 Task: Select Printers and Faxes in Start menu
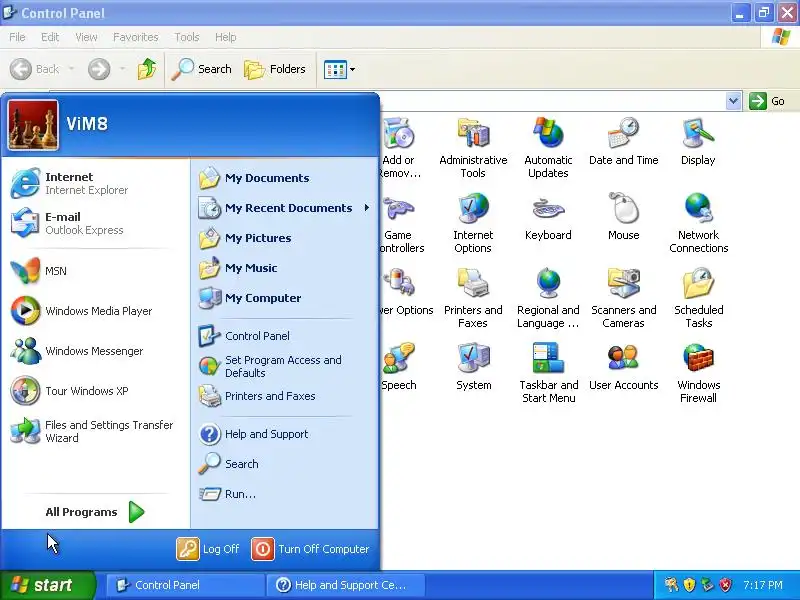point(283,396)
